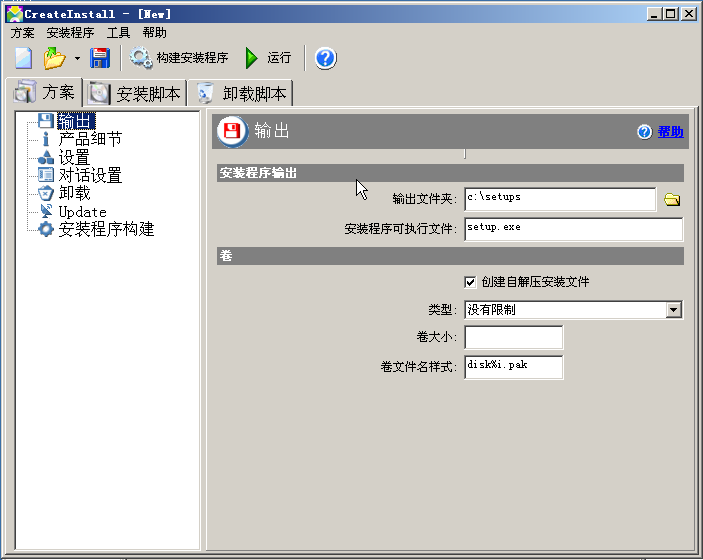Open the 帮助 link in header

[x=670, y=132]
